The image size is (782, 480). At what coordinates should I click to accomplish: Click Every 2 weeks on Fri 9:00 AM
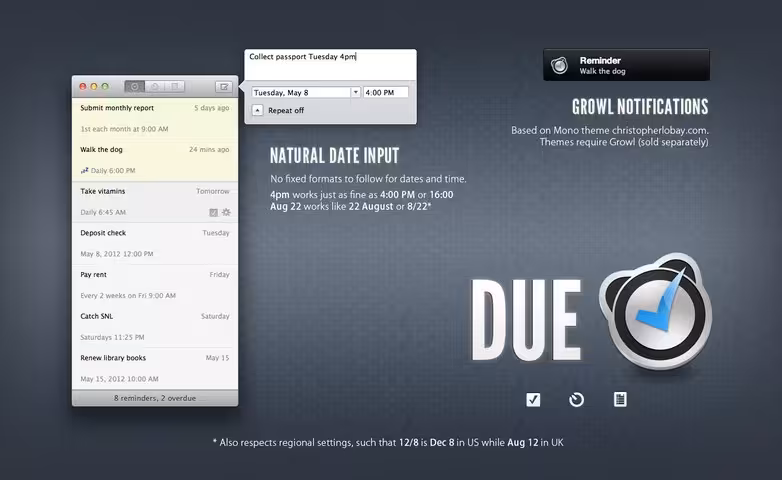(x=128, y=295)
